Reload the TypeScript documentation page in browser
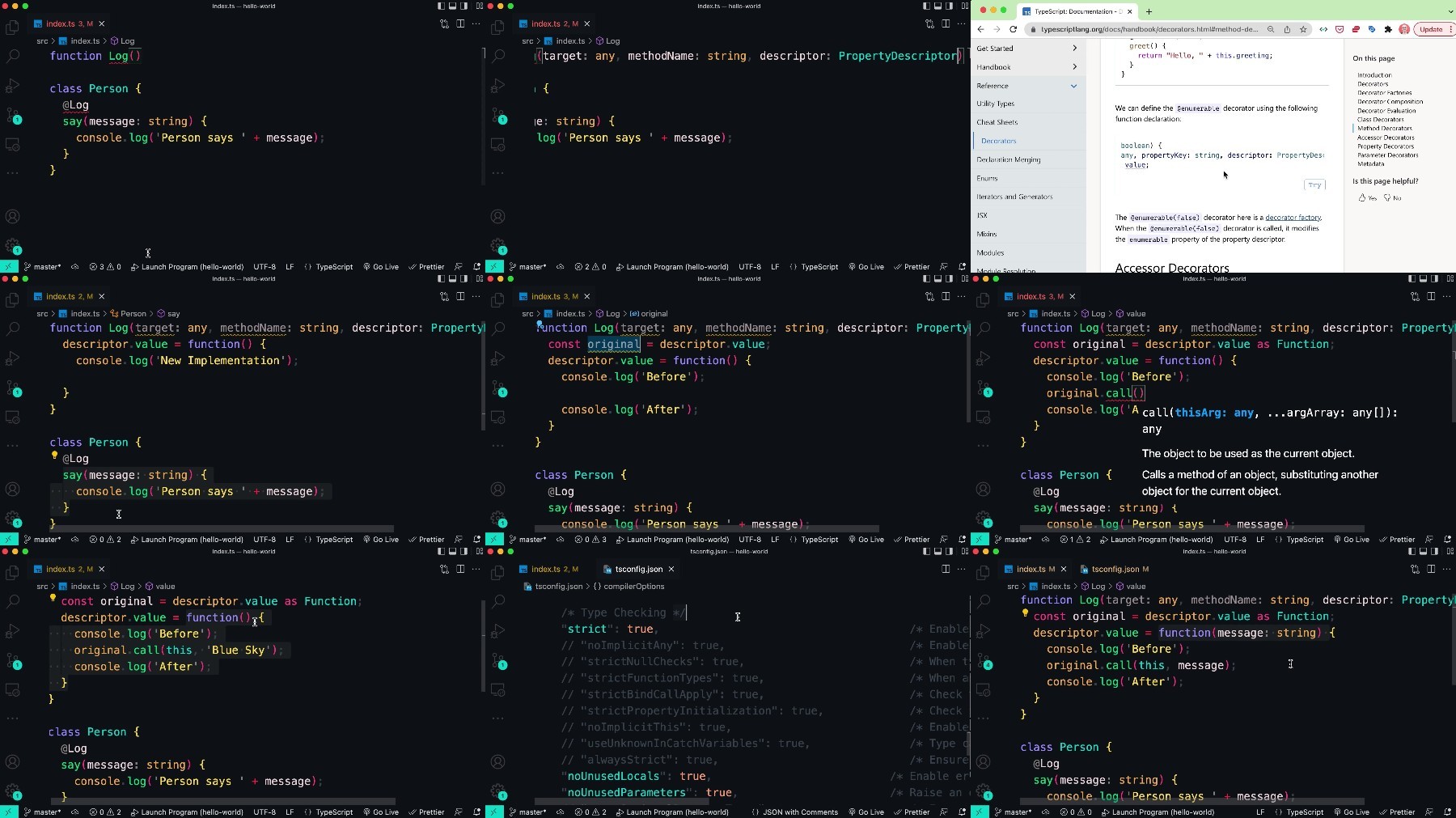The width and height of the screenshot is (1456, 818). click(1013, 29)
